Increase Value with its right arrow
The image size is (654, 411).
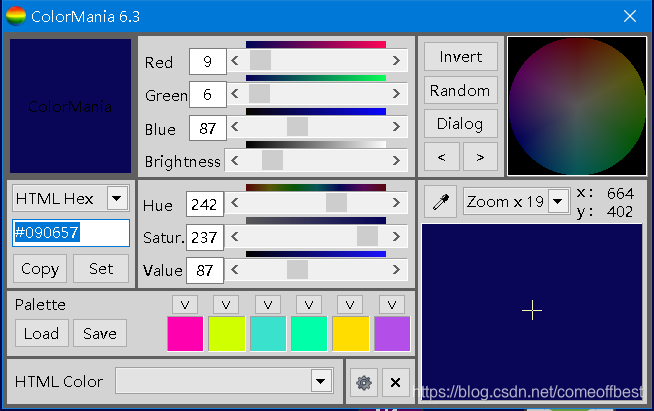[x=396, y=270]
